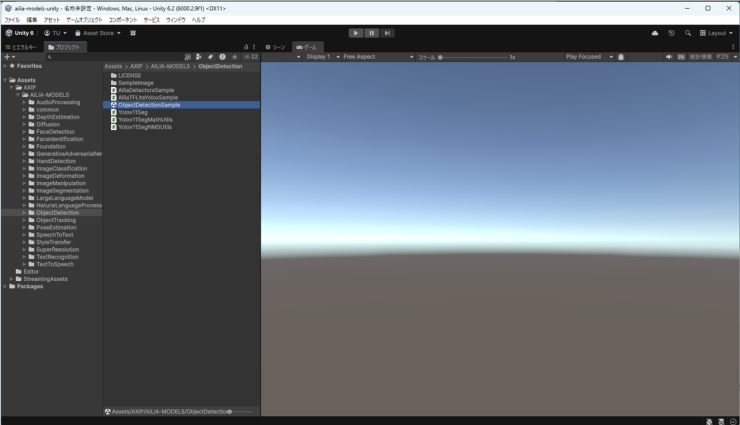Open the ウィンドウ menu
Viewport: 740px width, 425px height.
(176, 20)
